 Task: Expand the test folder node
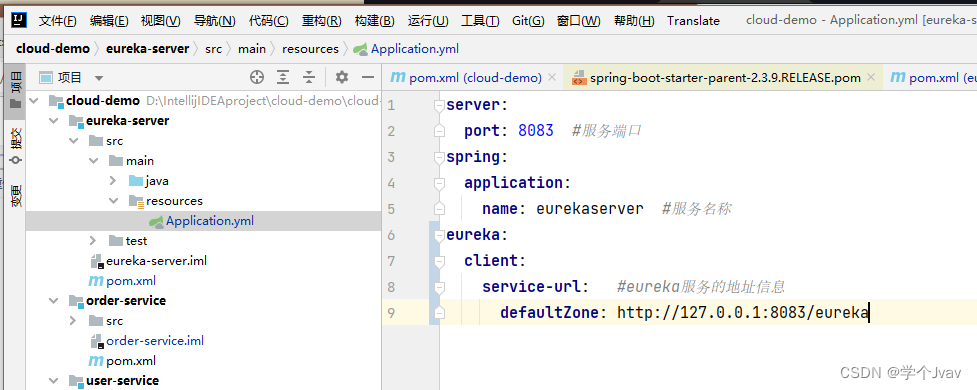(x=93, y=240)
